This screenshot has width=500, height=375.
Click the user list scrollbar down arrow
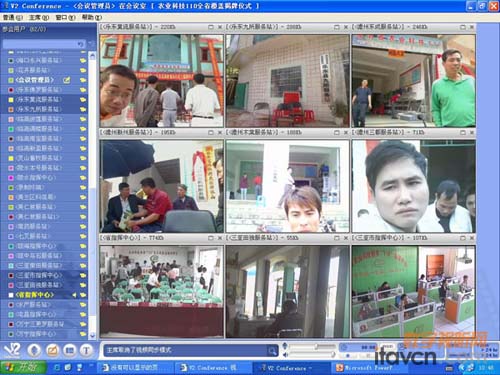click(x=92, y=335)
